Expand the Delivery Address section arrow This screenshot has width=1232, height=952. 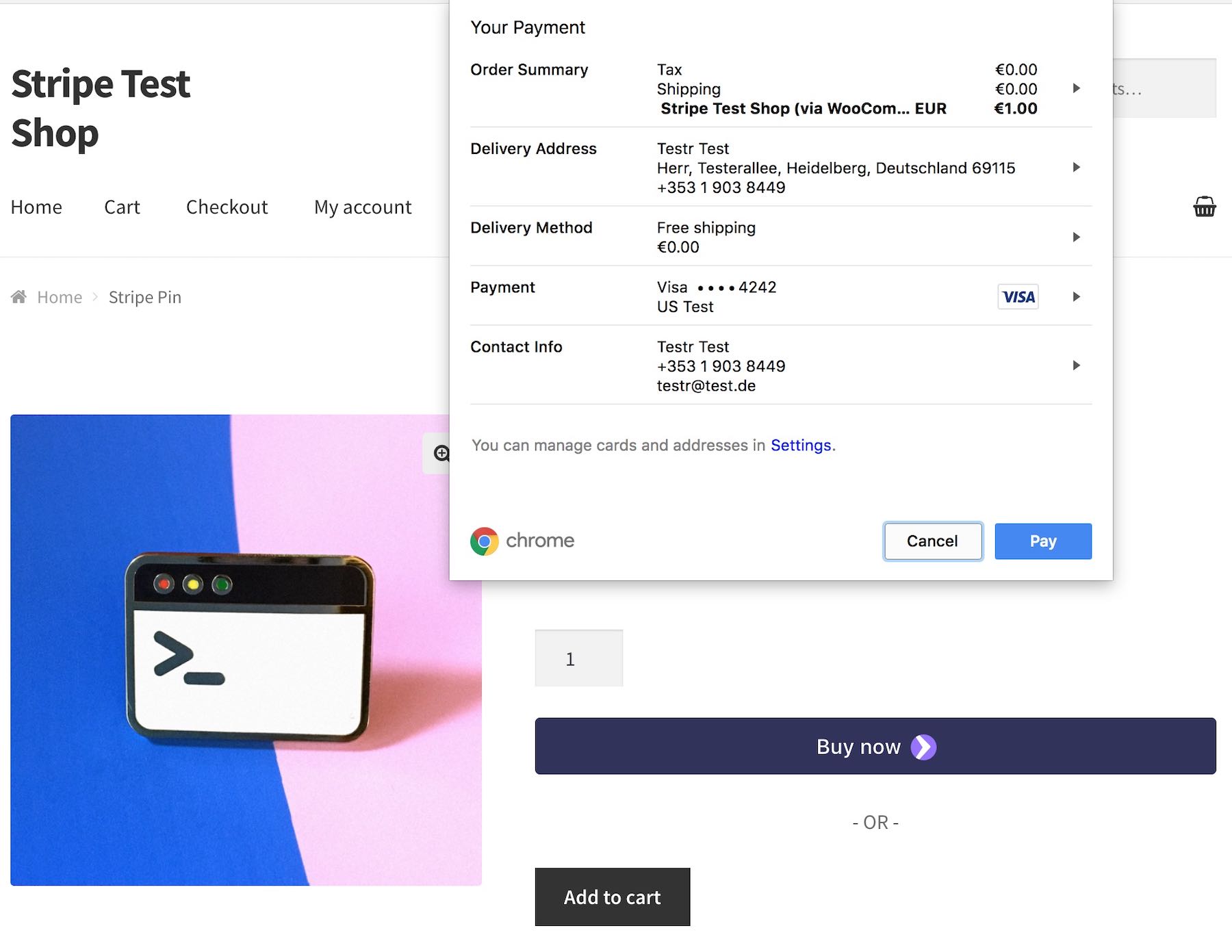[1076, 167]
